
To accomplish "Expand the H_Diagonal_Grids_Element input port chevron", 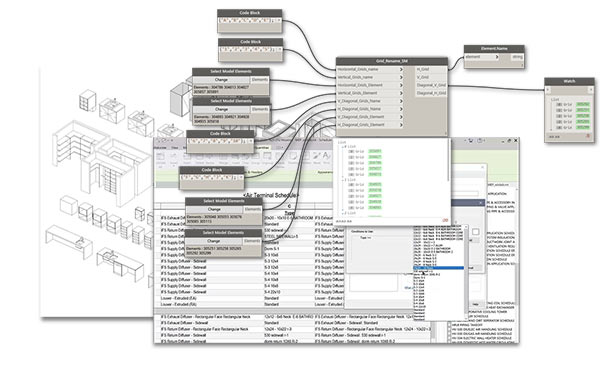I will (401, 125).
